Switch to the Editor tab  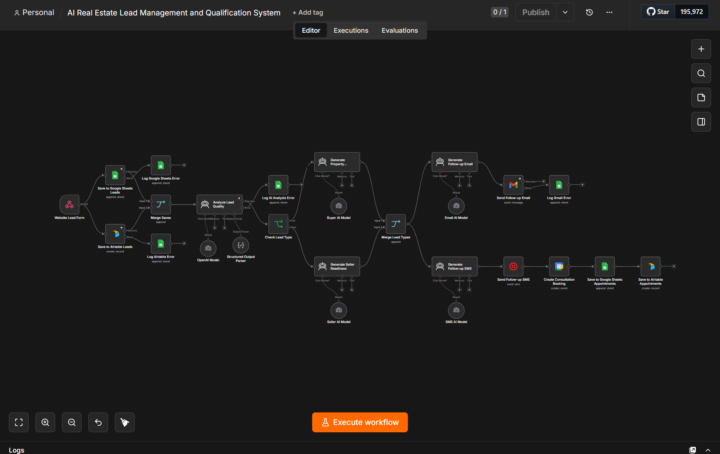[311, 30]
